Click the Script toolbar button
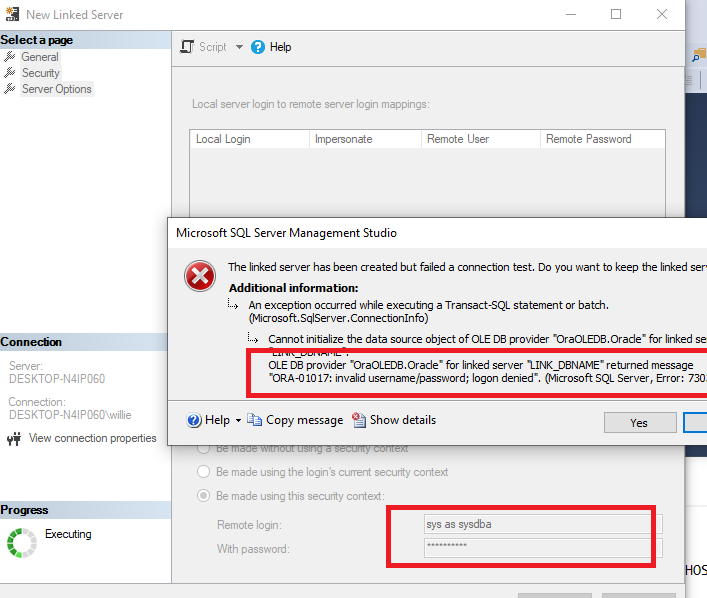707x598 pixels. (204, 47)
